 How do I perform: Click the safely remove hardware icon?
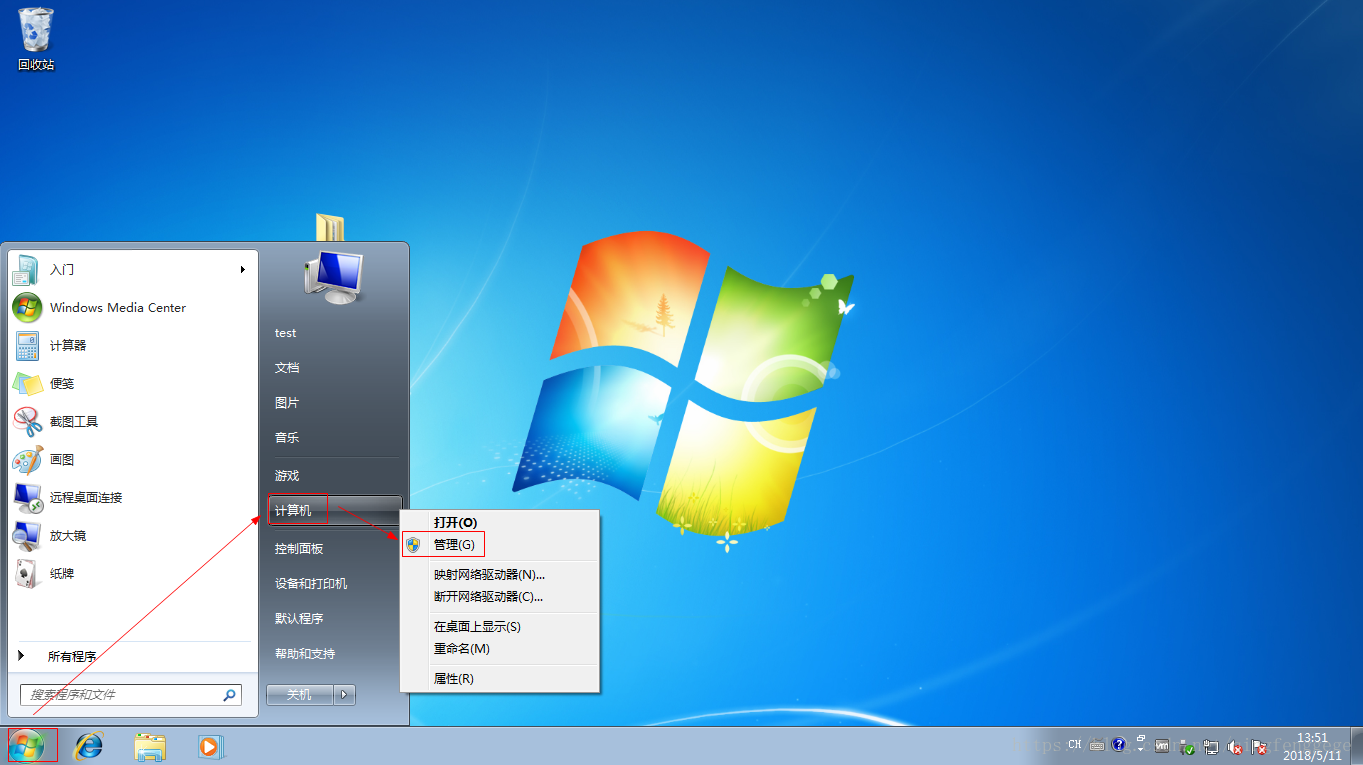[x=1186, y=746]
